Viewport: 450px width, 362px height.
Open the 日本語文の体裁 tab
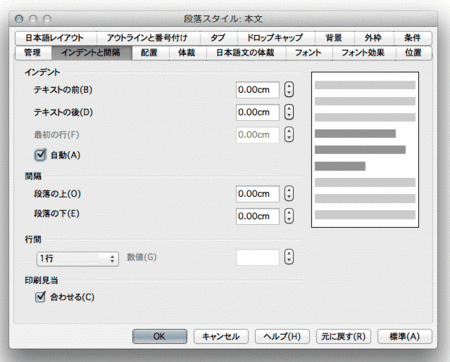tap(246, 53)
